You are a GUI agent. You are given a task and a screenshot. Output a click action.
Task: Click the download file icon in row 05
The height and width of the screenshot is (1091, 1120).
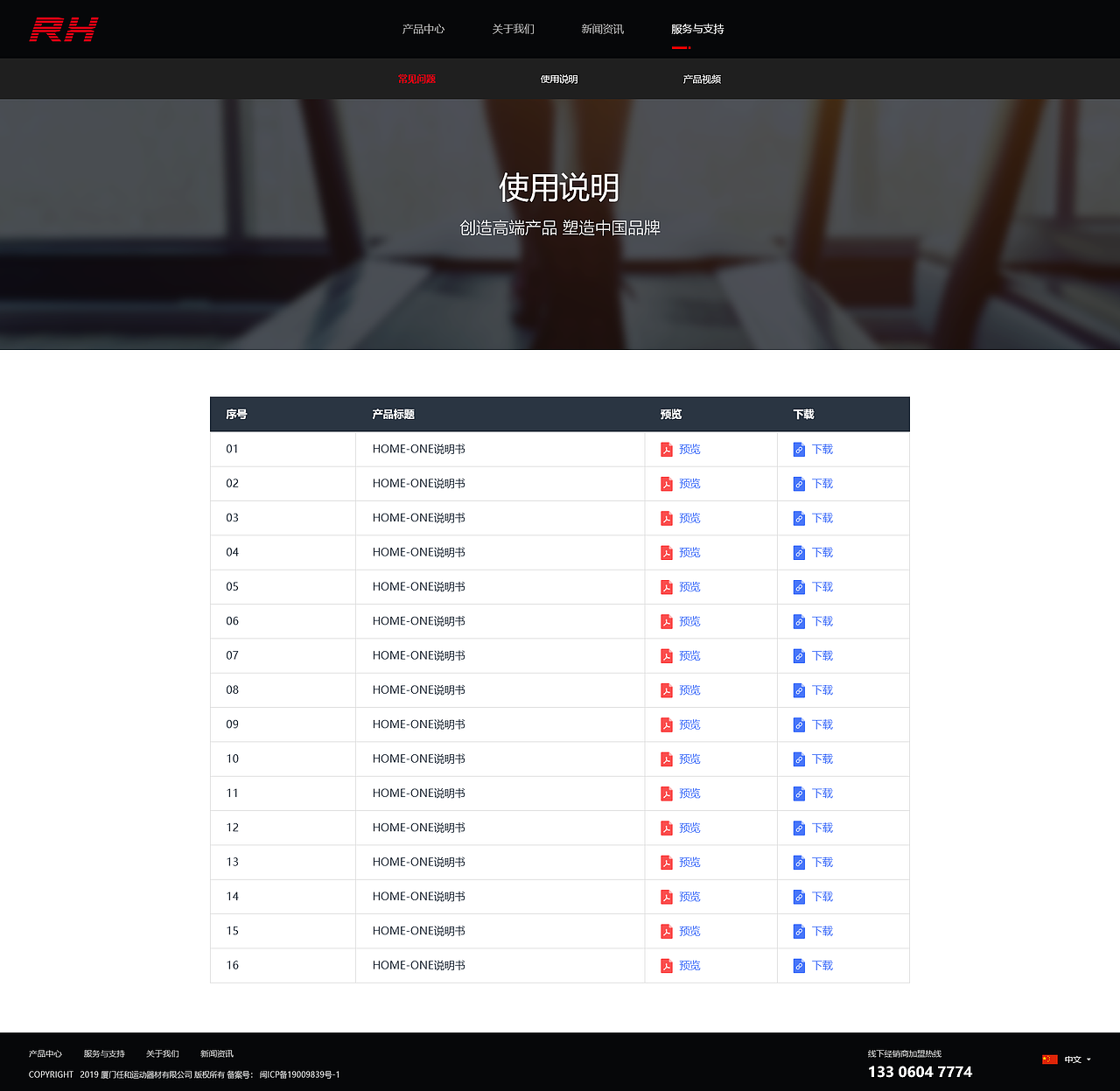799,587
